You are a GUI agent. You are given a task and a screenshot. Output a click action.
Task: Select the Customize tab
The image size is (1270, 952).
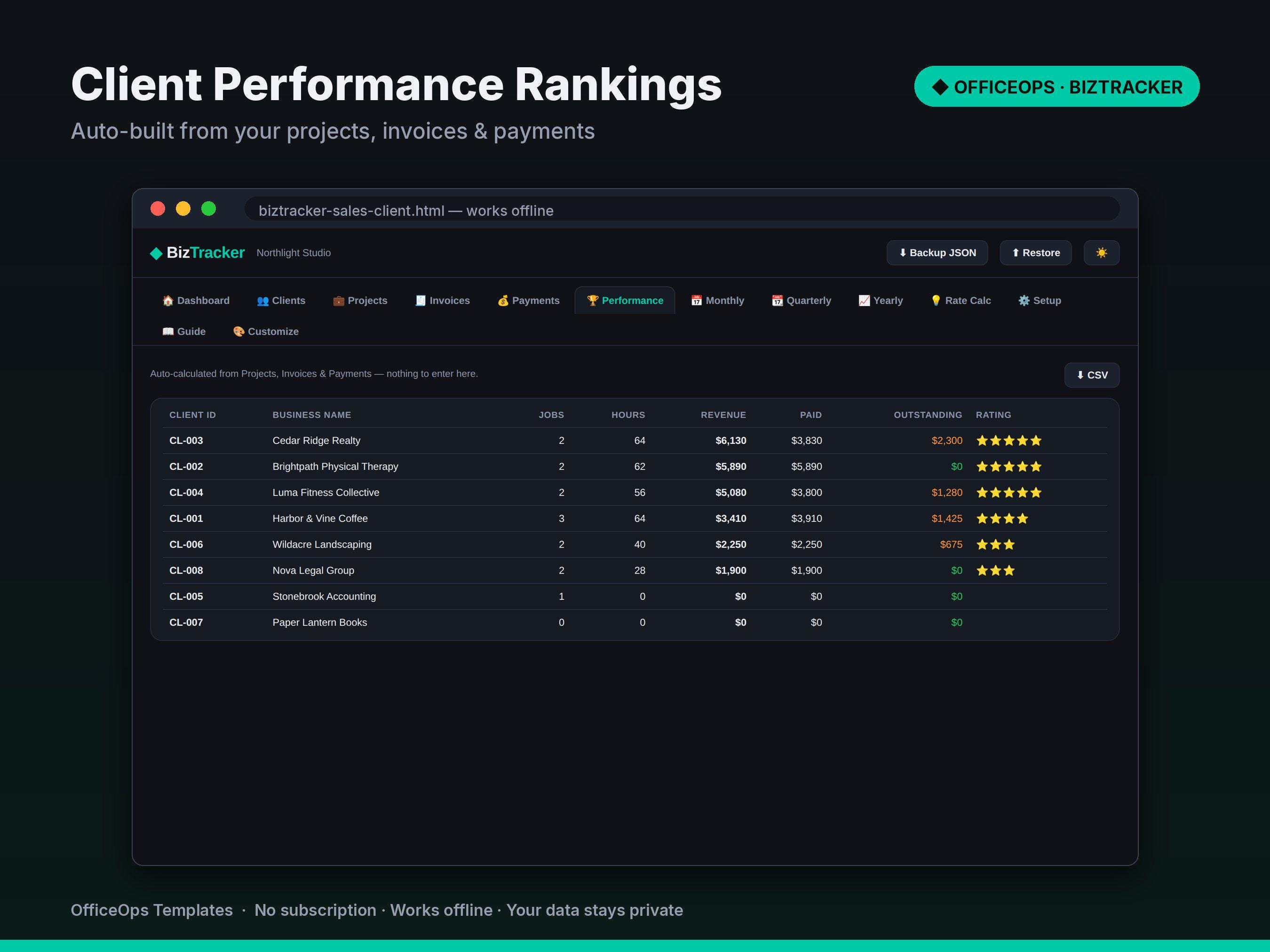click(265, 331)
